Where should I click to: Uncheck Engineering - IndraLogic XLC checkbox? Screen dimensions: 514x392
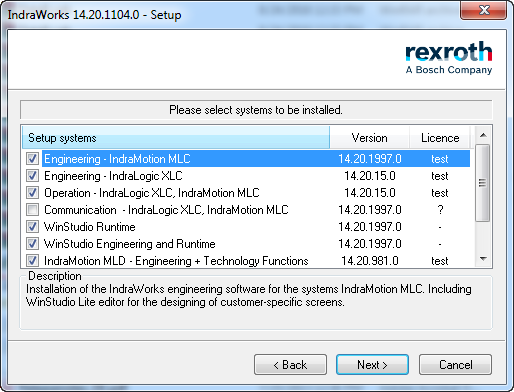click(x=32, y=176)
